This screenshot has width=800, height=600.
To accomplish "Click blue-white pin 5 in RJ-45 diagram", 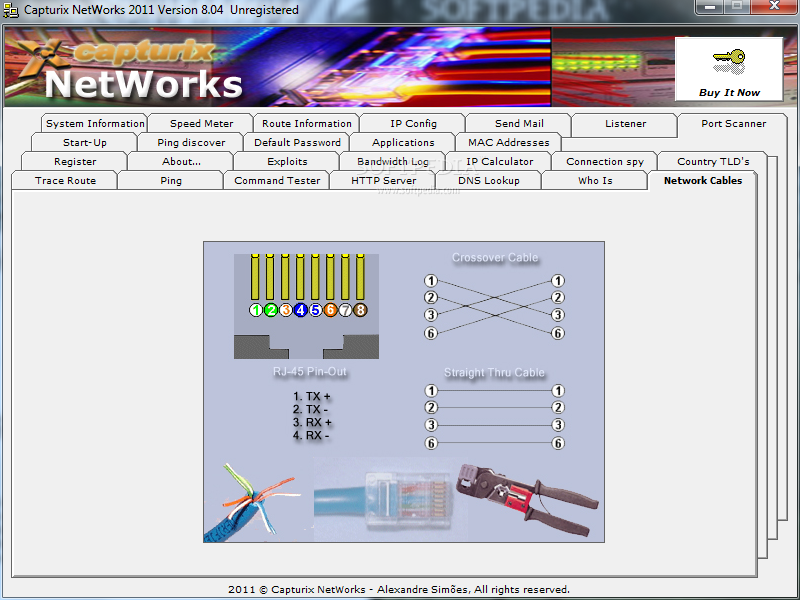I will pos(315,310).
